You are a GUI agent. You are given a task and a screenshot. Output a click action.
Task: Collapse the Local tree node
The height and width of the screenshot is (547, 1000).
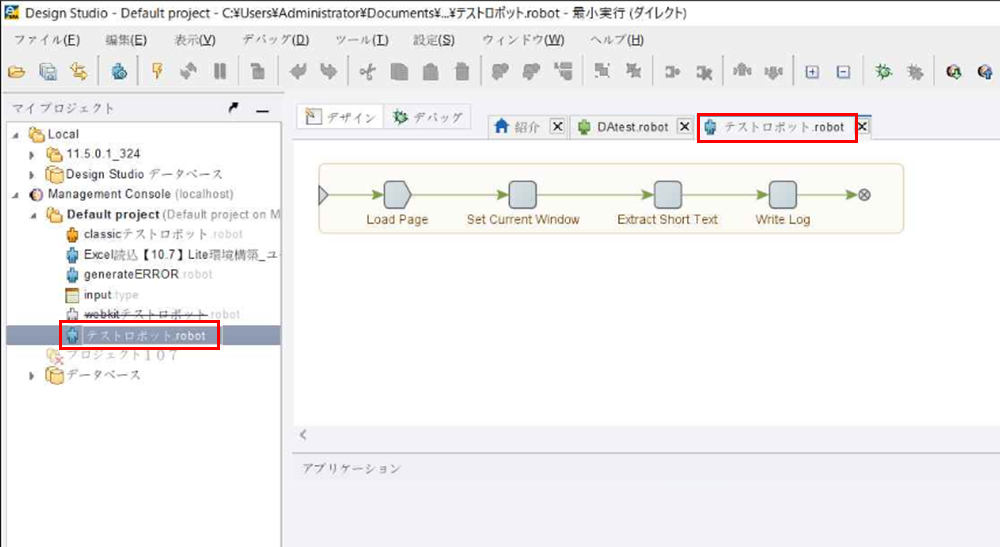tap(16, 135)
